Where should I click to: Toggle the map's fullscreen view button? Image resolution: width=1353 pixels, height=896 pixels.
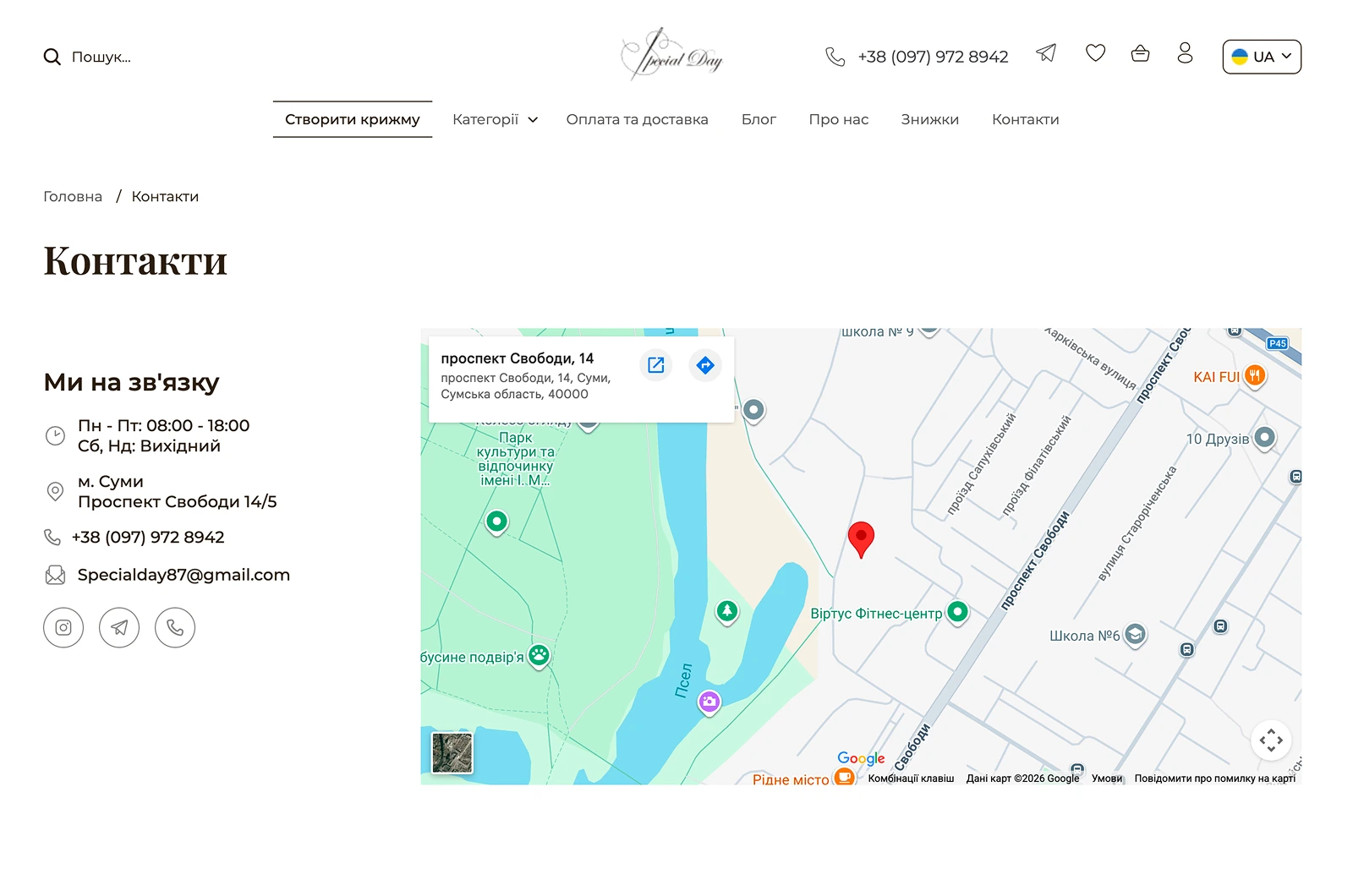point(1271,740)
